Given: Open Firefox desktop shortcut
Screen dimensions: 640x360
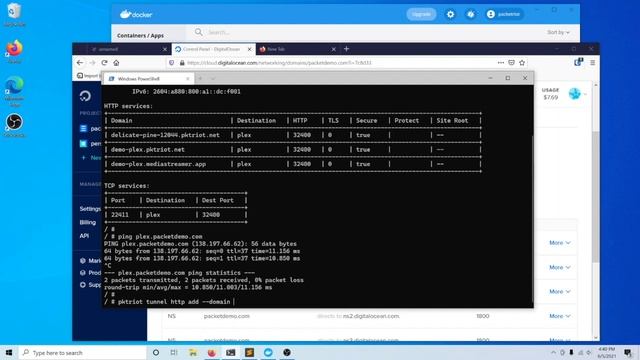Looking at the screenshot, I should tap(14, 51).
